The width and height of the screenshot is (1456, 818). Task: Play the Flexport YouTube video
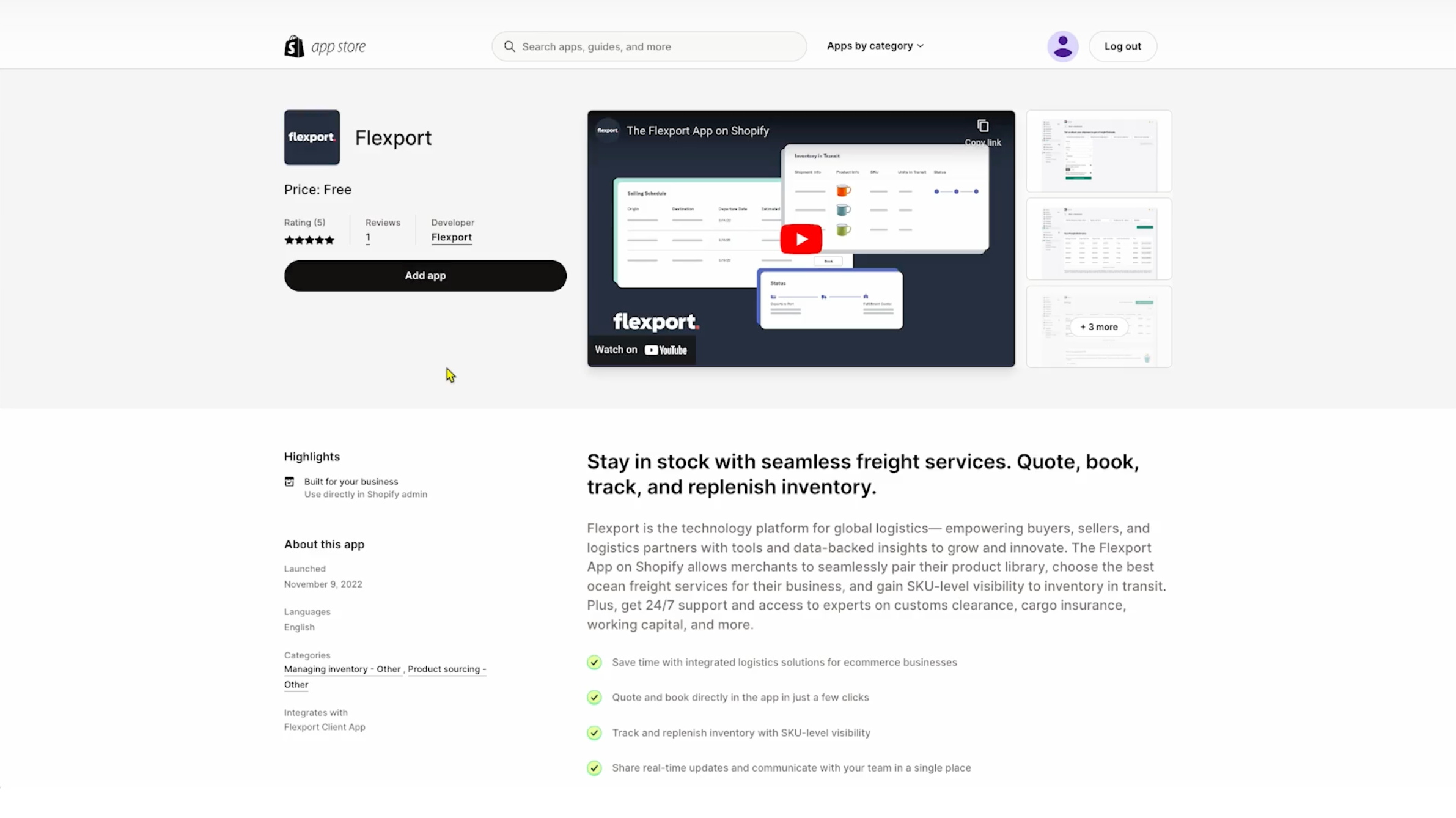801,239
